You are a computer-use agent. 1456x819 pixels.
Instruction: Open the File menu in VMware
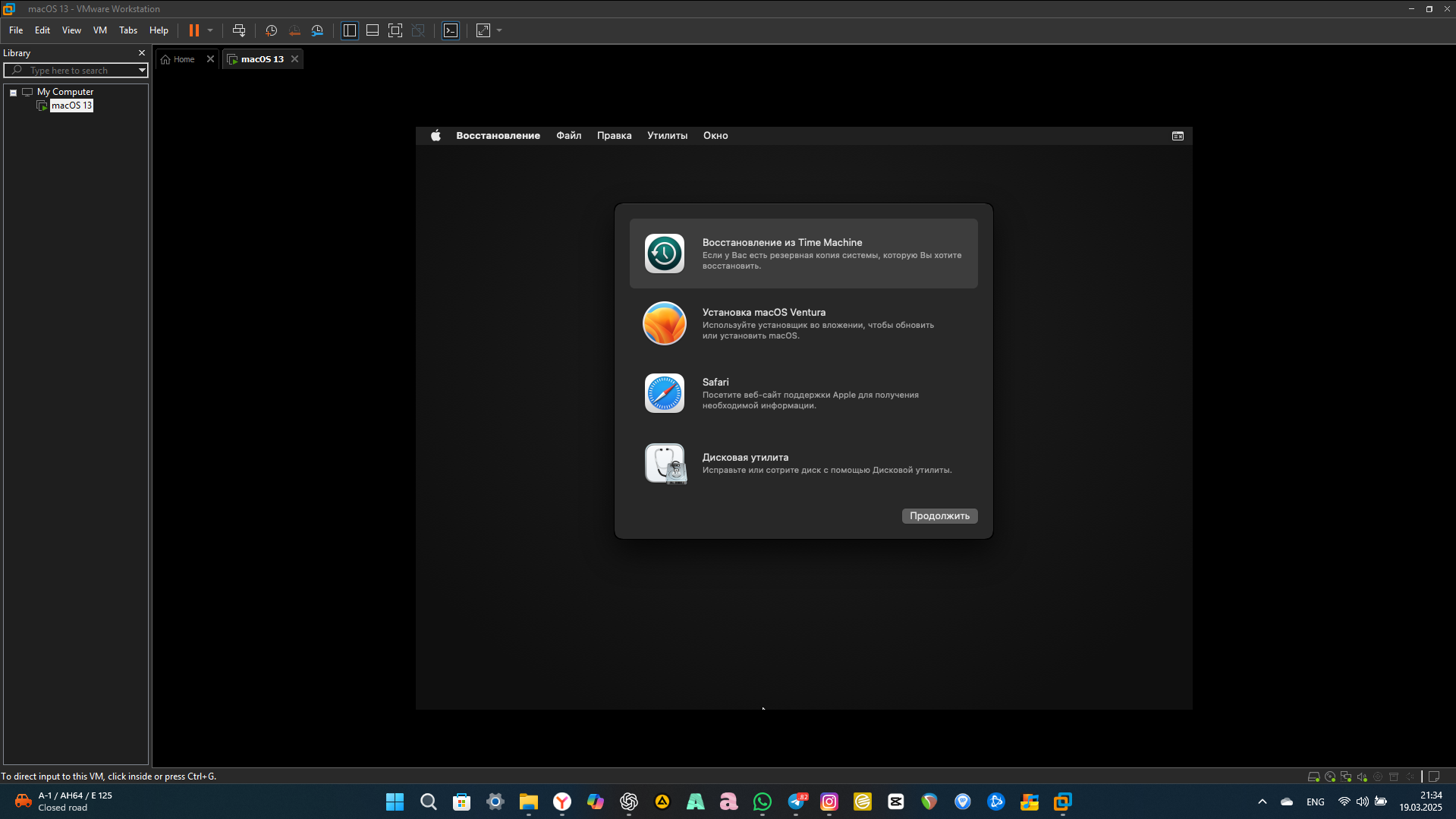point(16,30)
